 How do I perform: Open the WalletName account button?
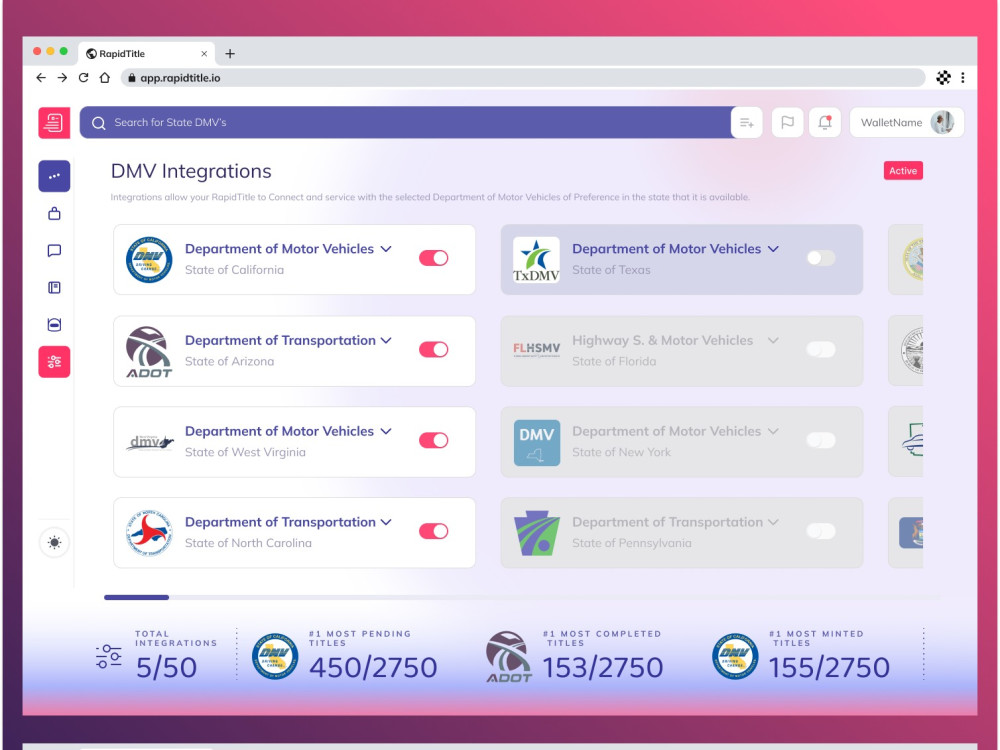(x=907, y=122)
